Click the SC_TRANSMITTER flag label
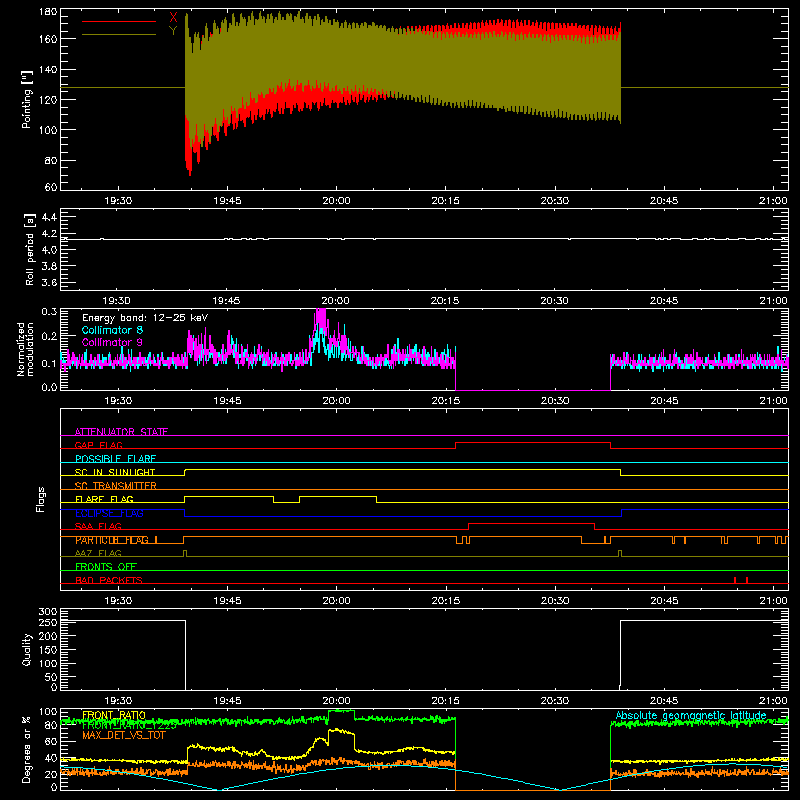Screen dimensions: 800x800 [x=116, y=486]
